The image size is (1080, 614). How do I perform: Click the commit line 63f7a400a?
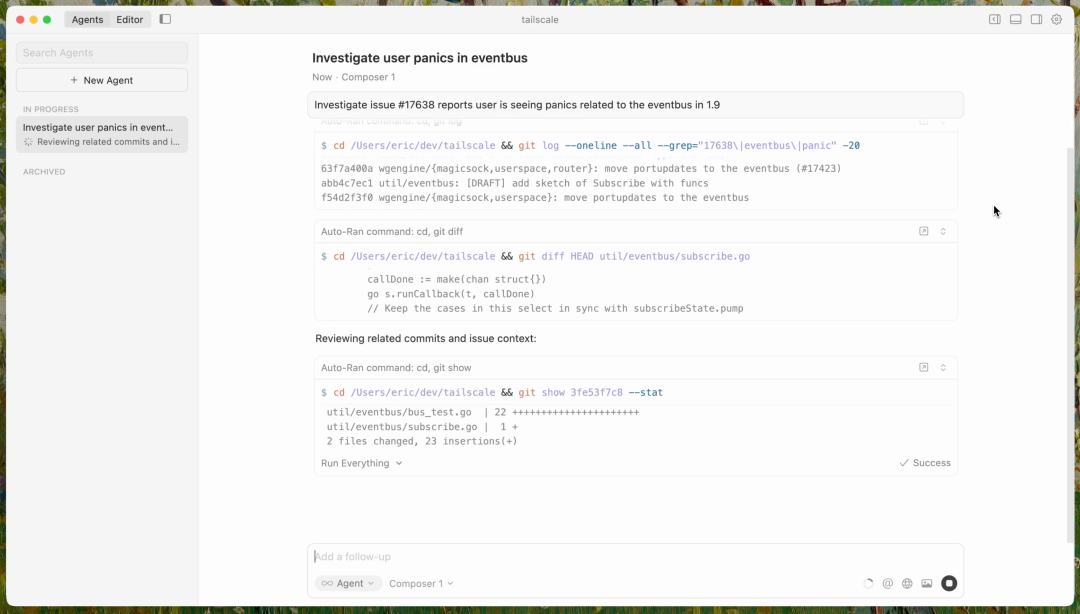point(581,168)
